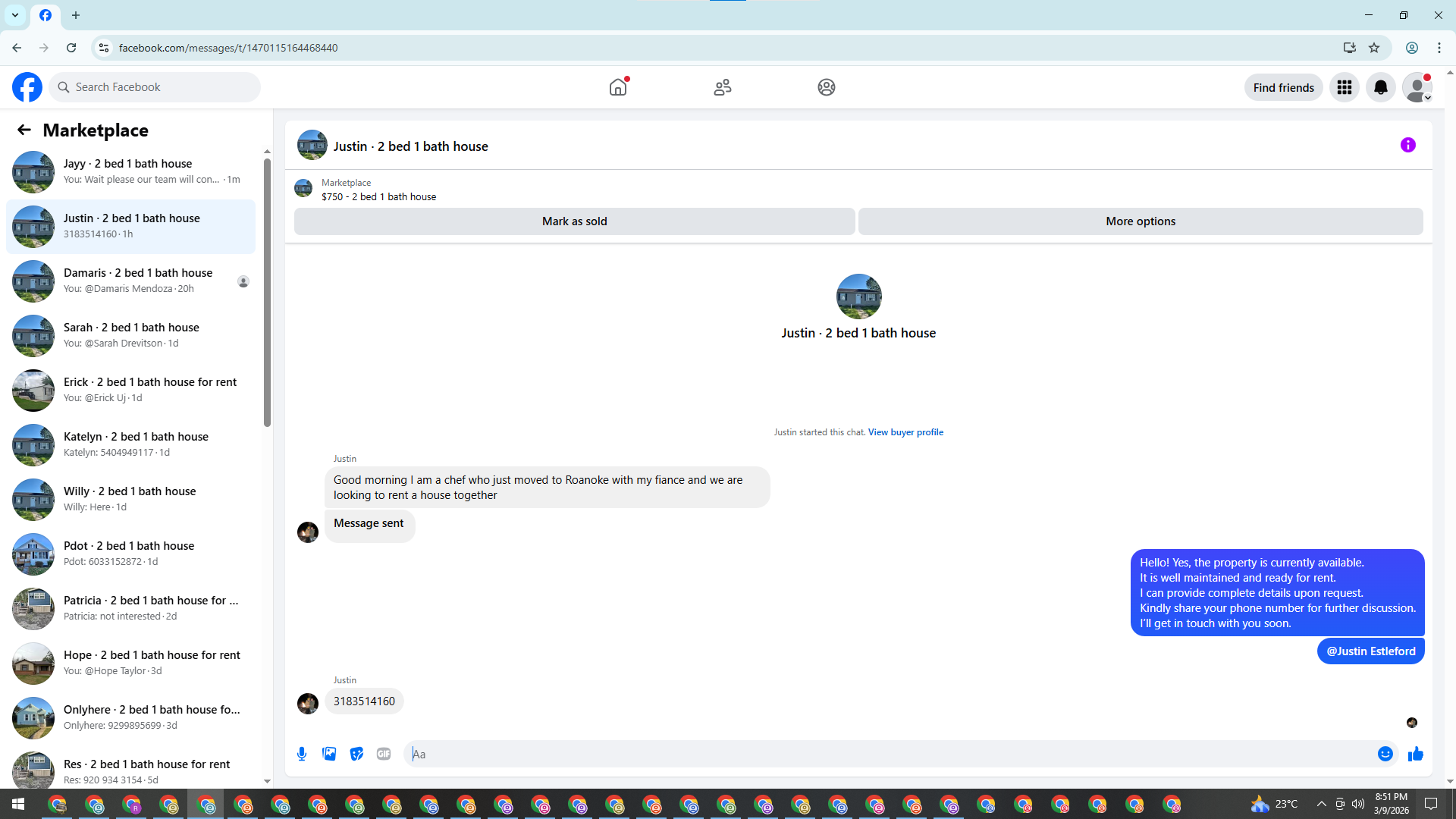Go back from Marketplace chats list
The image size is (1456, 819).
click(x=24, y=130)
